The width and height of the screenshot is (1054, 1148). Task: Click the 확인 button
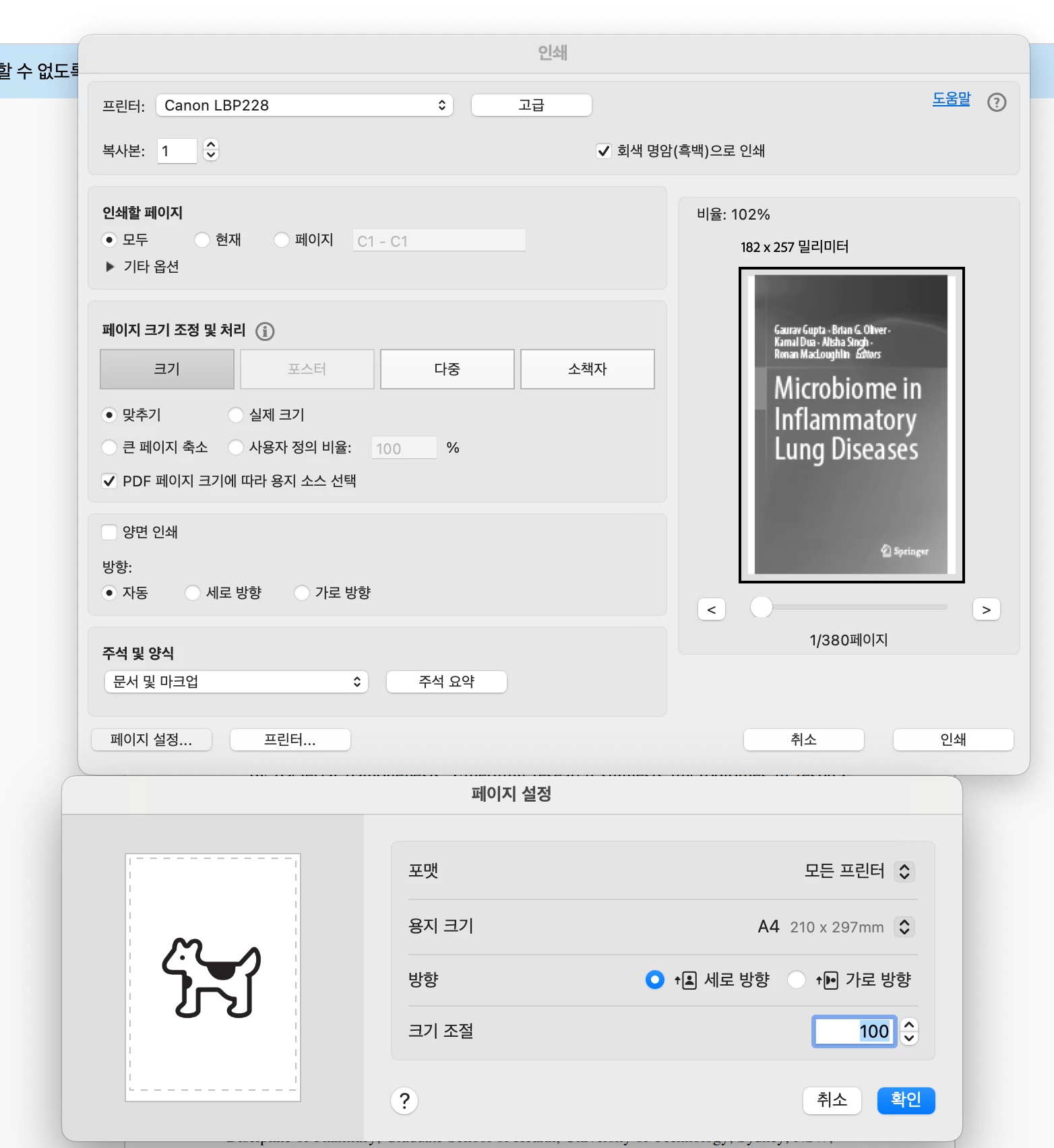[x=906, y=1100]
